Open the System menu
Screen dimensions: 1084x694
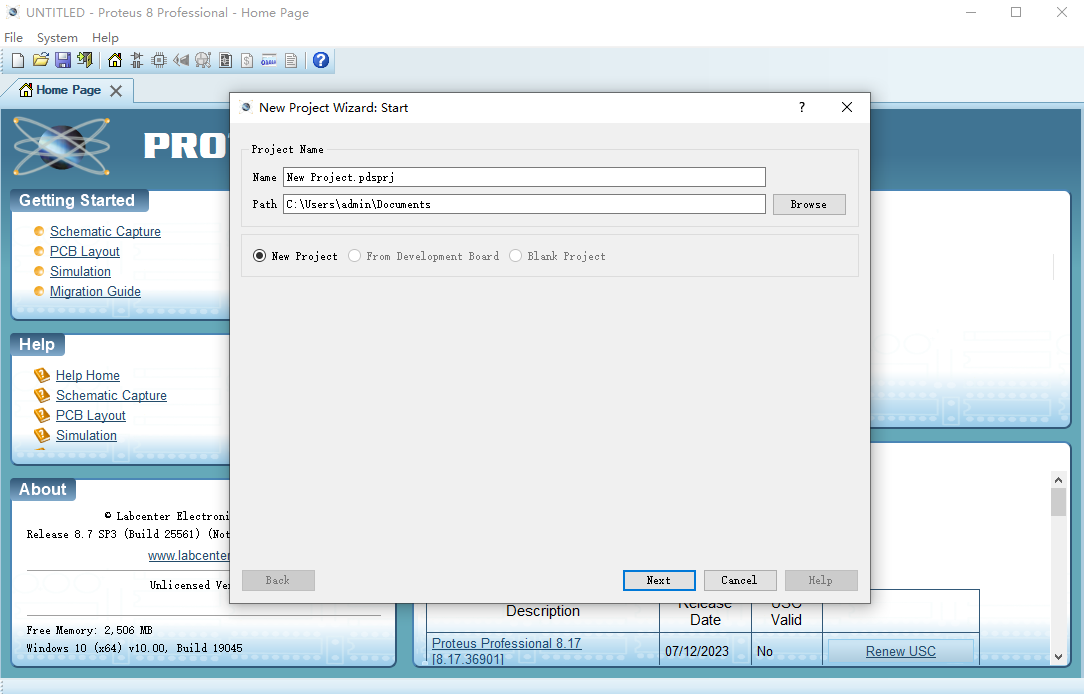[57, 37]
